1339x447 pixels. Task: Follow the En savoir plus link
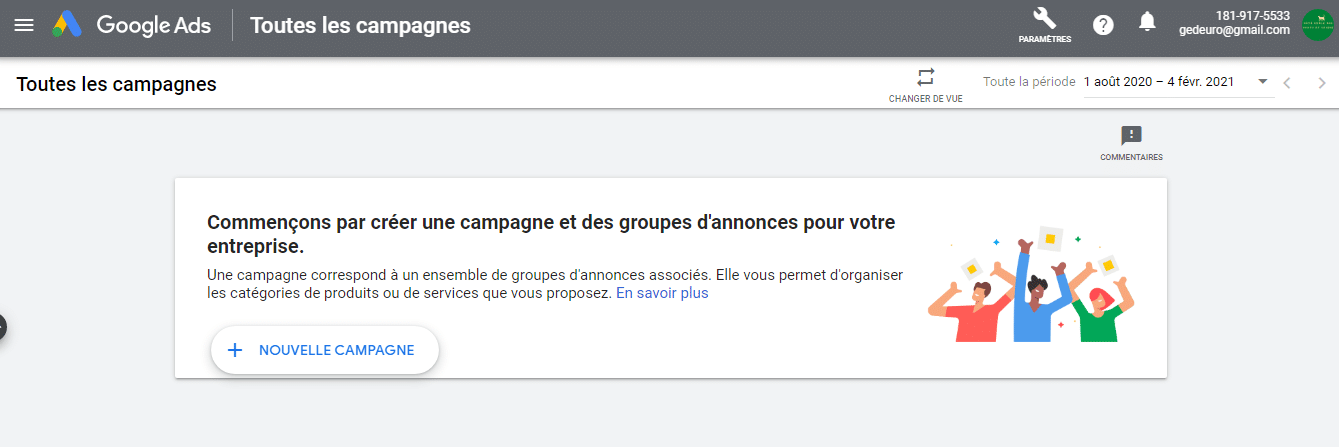[x=662, y=293]
